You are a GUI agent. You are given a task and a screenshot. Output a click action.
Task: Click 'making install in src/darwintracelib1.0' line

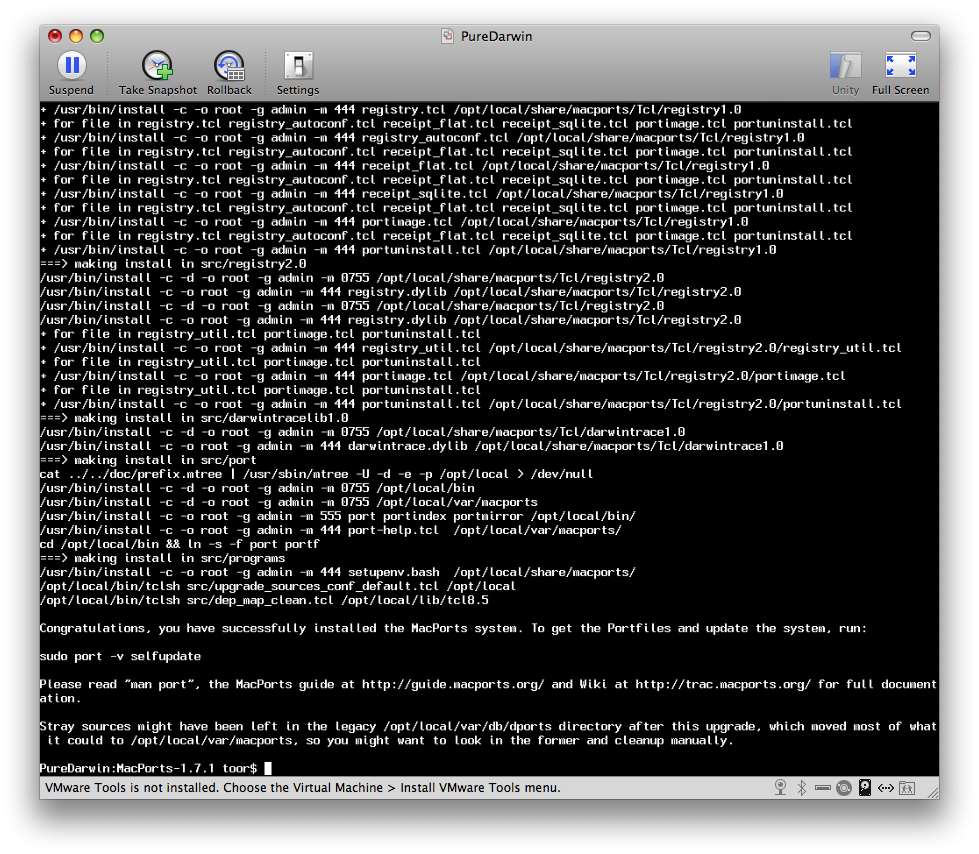point(194,418)
